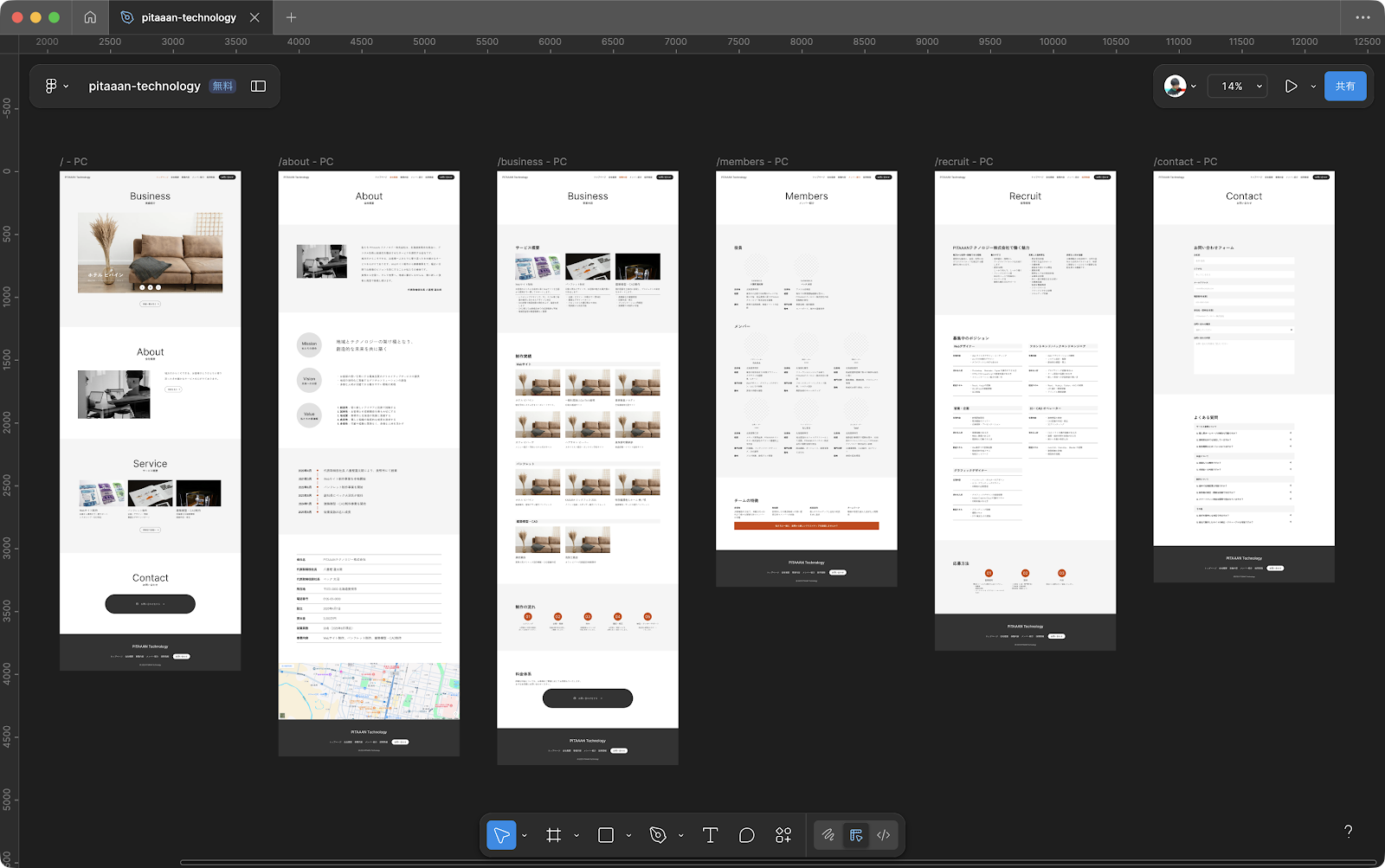The width and height of the screenshot is (1385, 868).
Task: Click the blue 共有 share button
Action: click(x=1344, y=86)
